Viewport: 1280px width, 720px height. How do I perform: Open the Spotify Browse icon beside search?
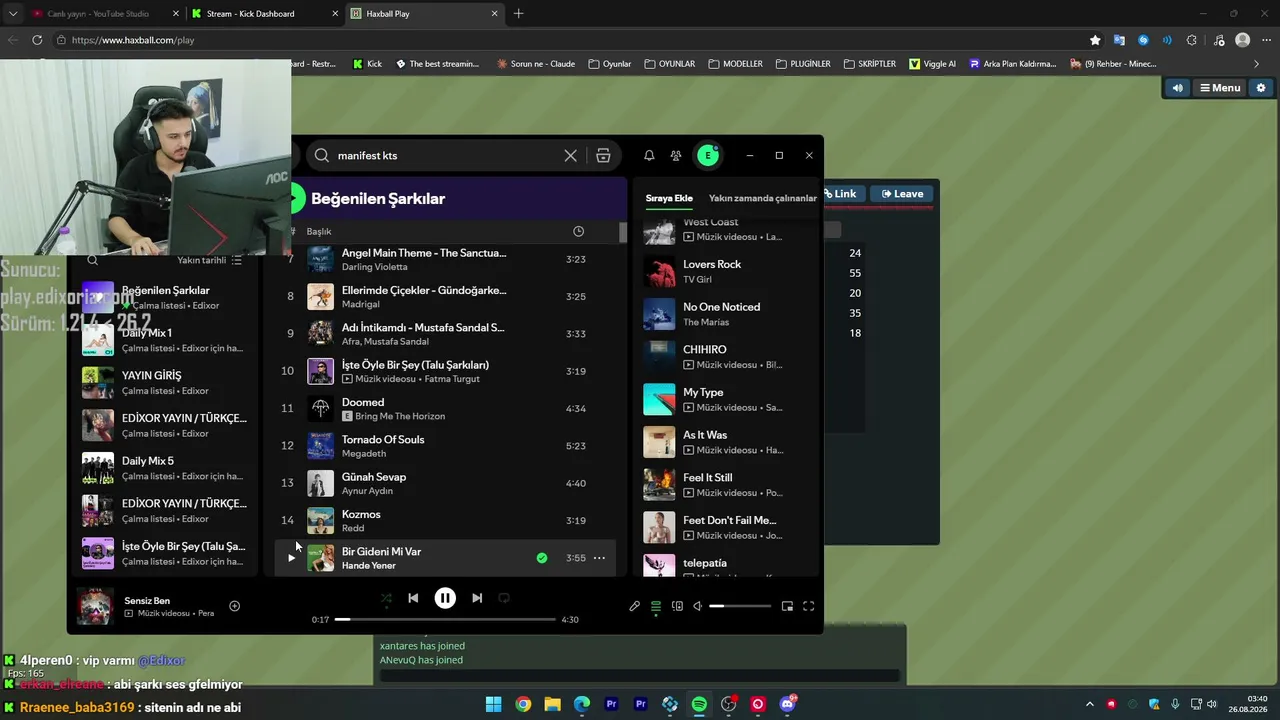pyautogui.click(x=603, y=156)
